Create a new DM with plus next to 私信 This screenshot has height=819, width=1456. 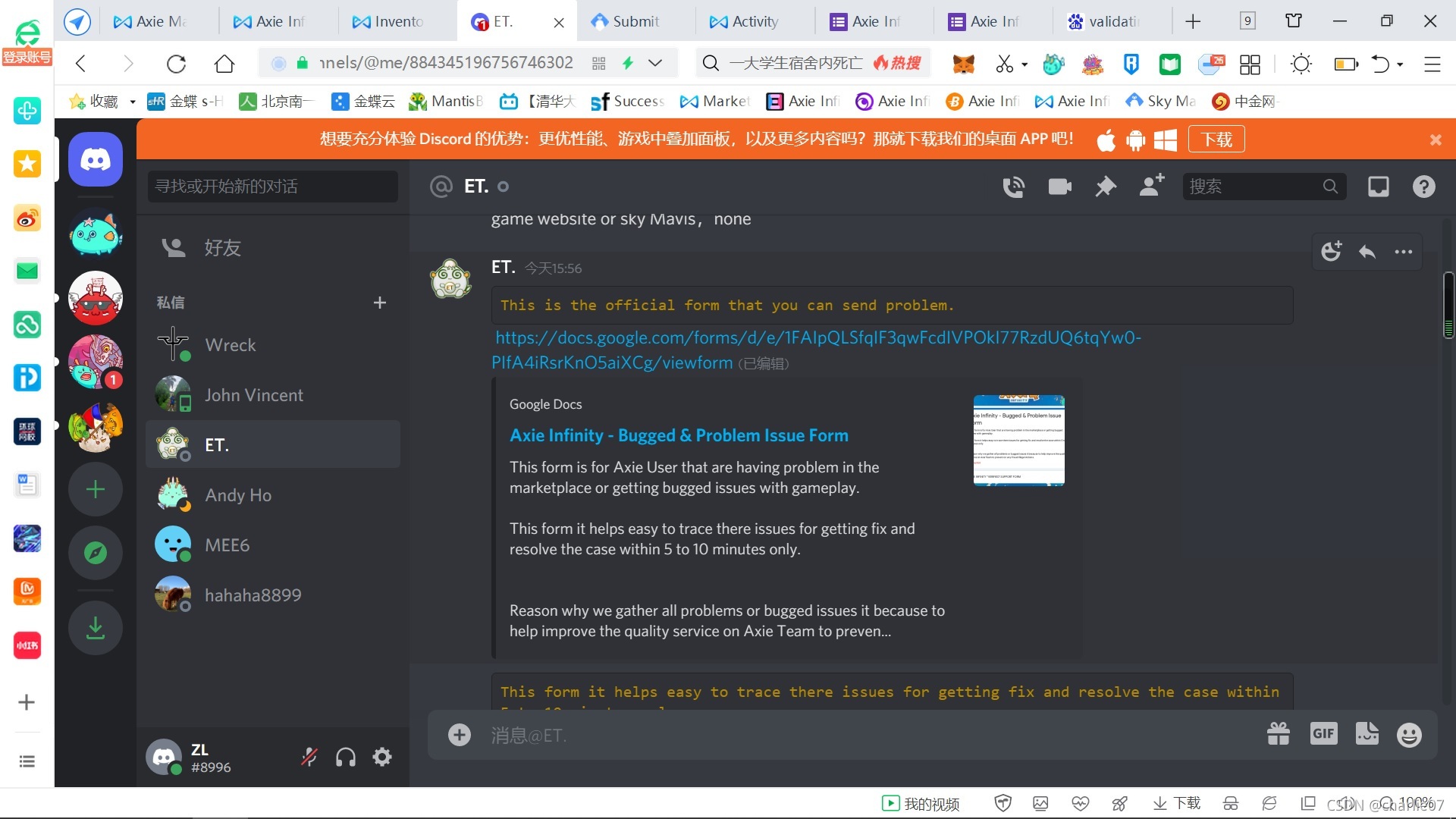click(380, 303)
